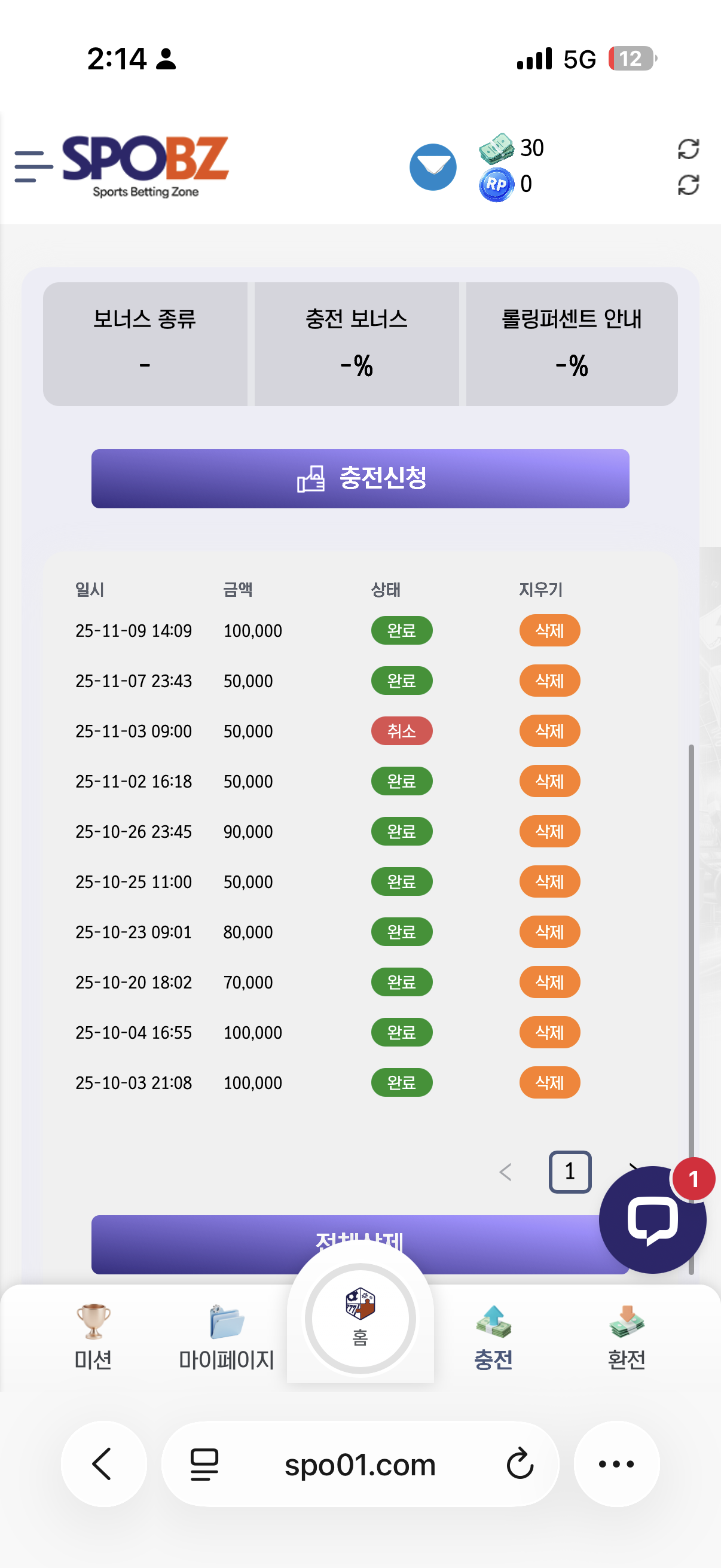This screenshot has width=721, height=1568.
Task: Open the browser tabs overview
Action: coord(204,1463)
